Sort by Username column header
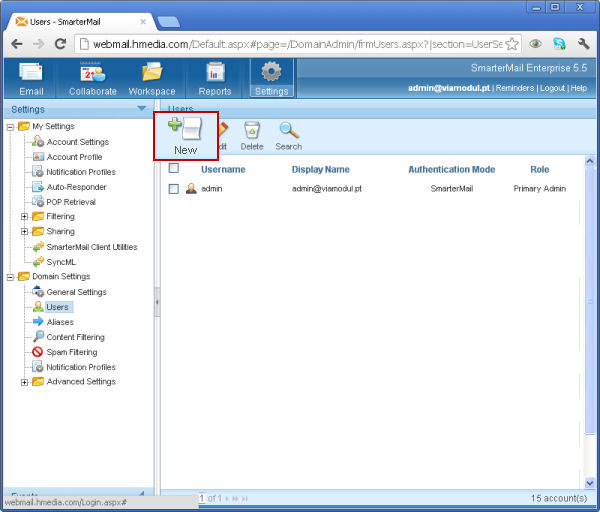The height and width of the screenshot is (512, 600). [223, 170]
